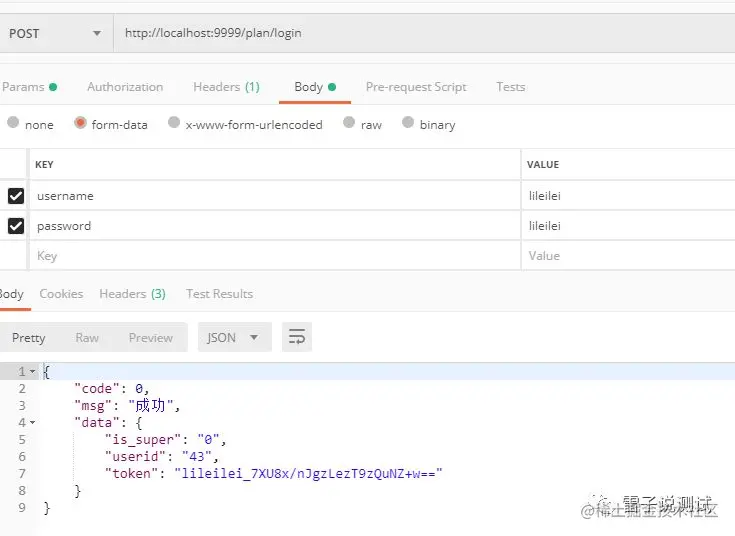Click the KEY column header
Screen dimensions: 735x536
click(x=44, y=165)
